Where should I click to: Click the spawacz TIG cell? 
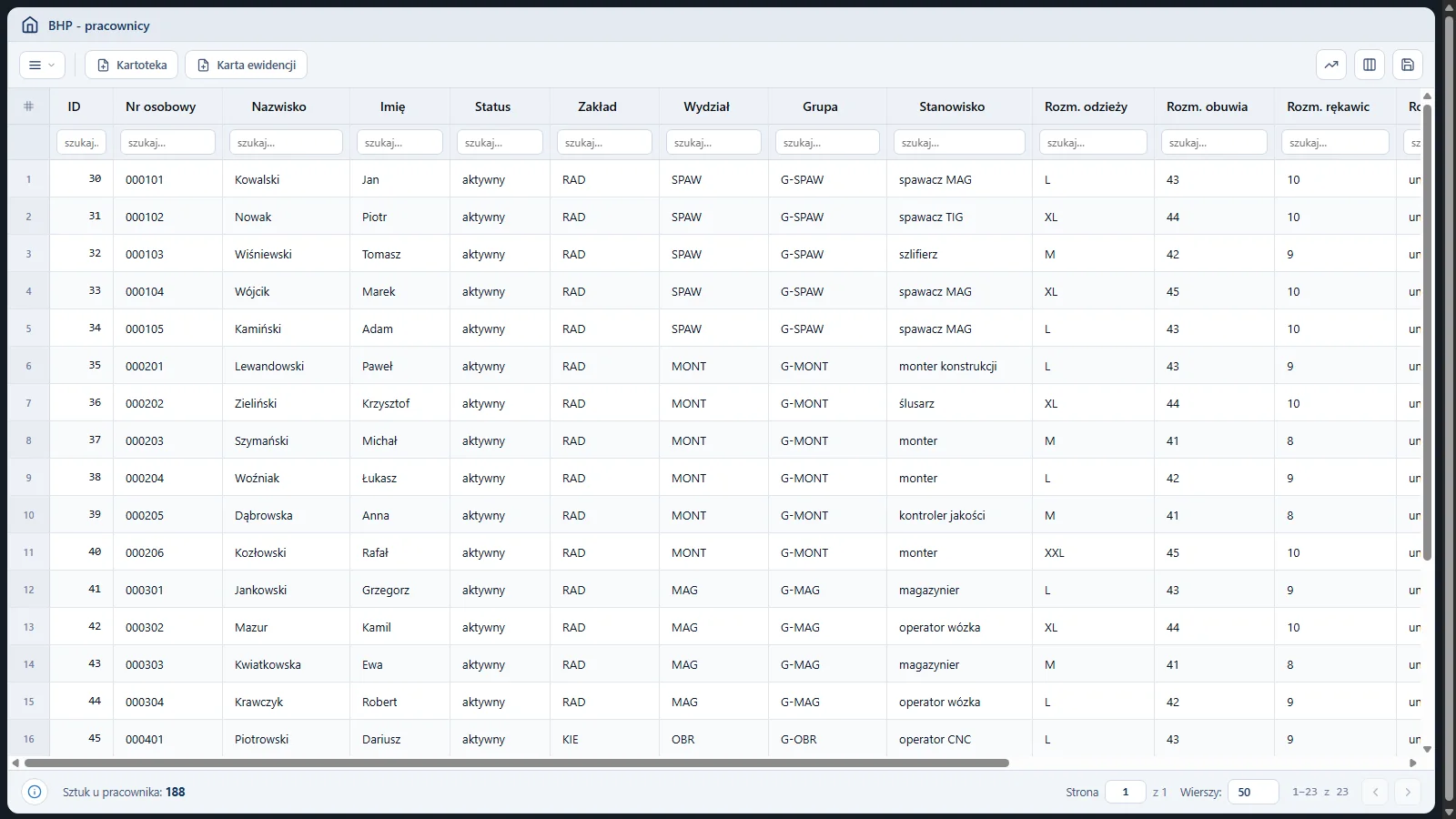(960, 217)
